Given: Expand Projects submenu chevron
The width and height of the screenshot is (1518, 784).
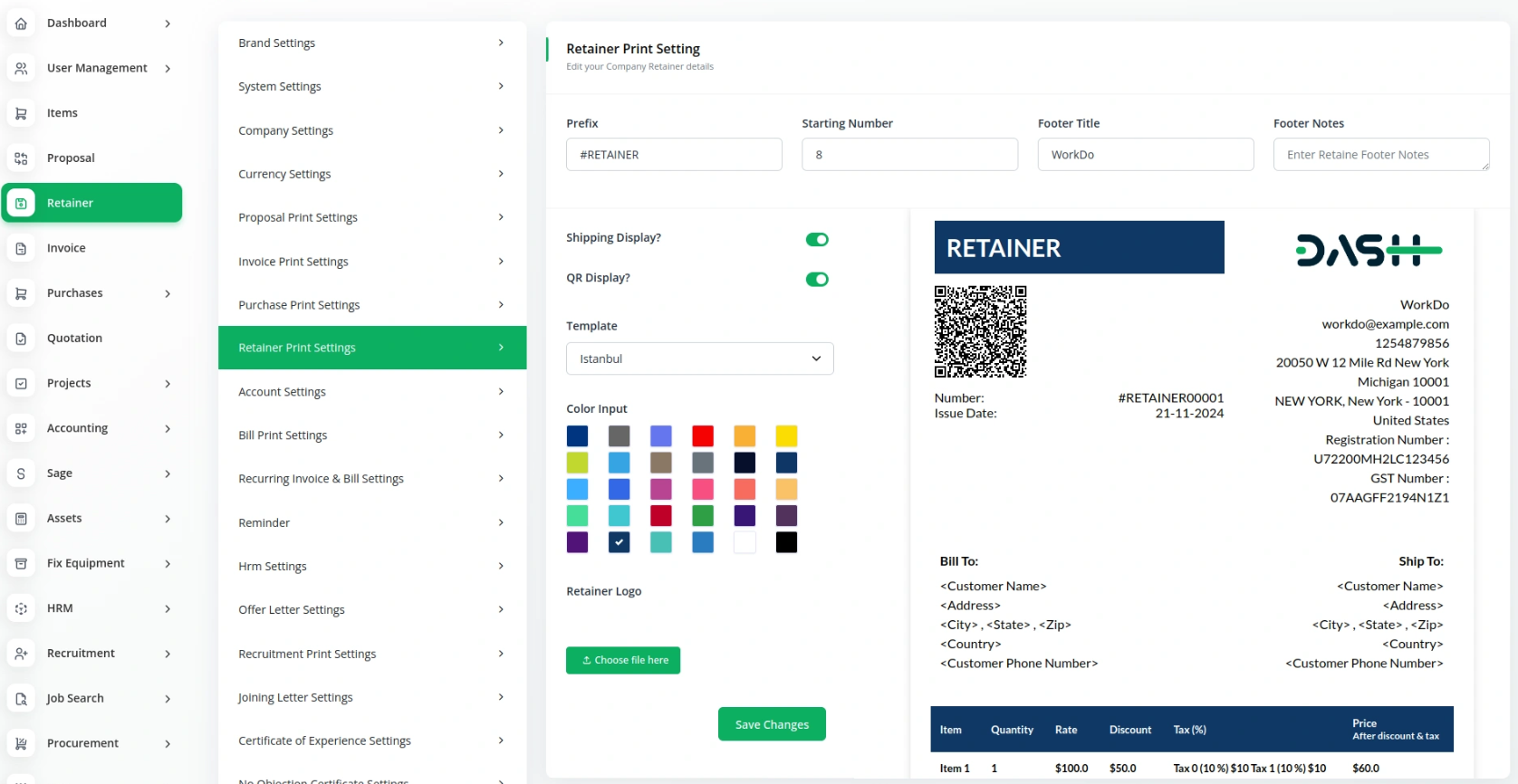Looking at the screenshot, I should click(168, 383).
